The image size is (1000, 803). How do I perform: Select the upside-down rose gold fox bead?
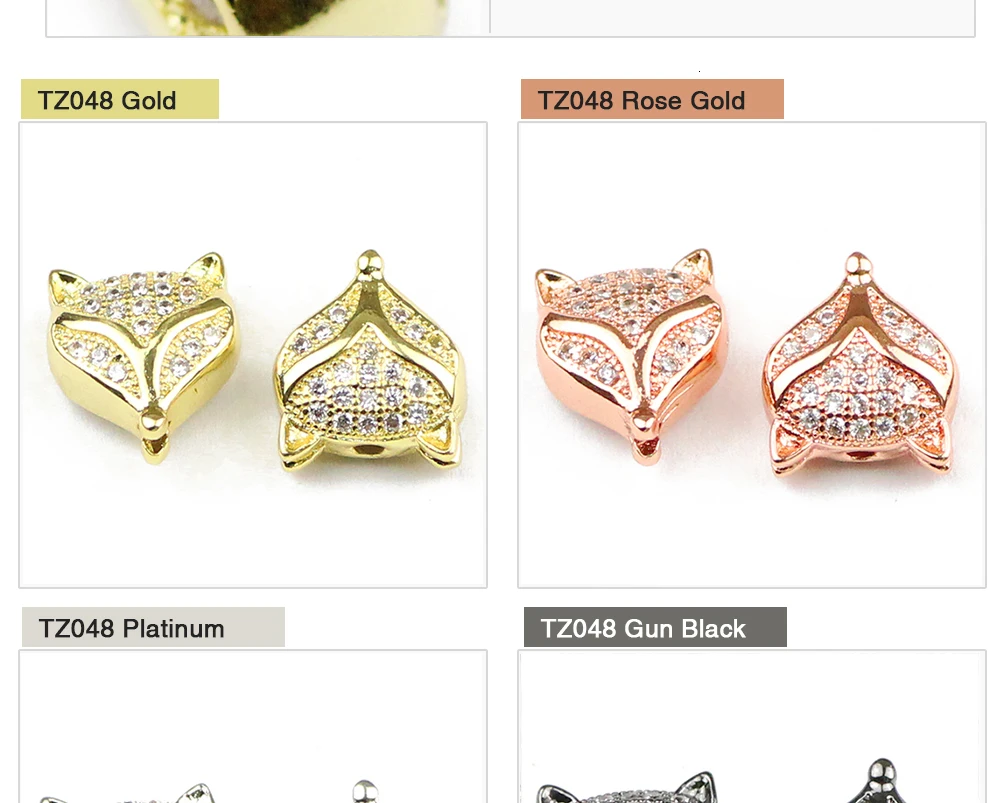[860, 365]
